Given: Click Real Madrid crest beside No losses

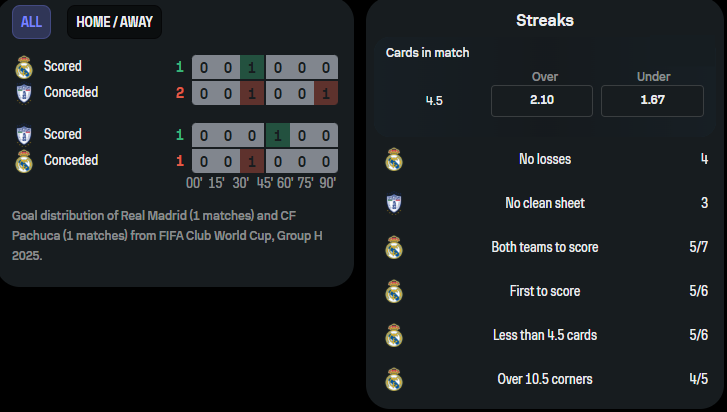Looking at the screenshot, I should coord(394,159).
